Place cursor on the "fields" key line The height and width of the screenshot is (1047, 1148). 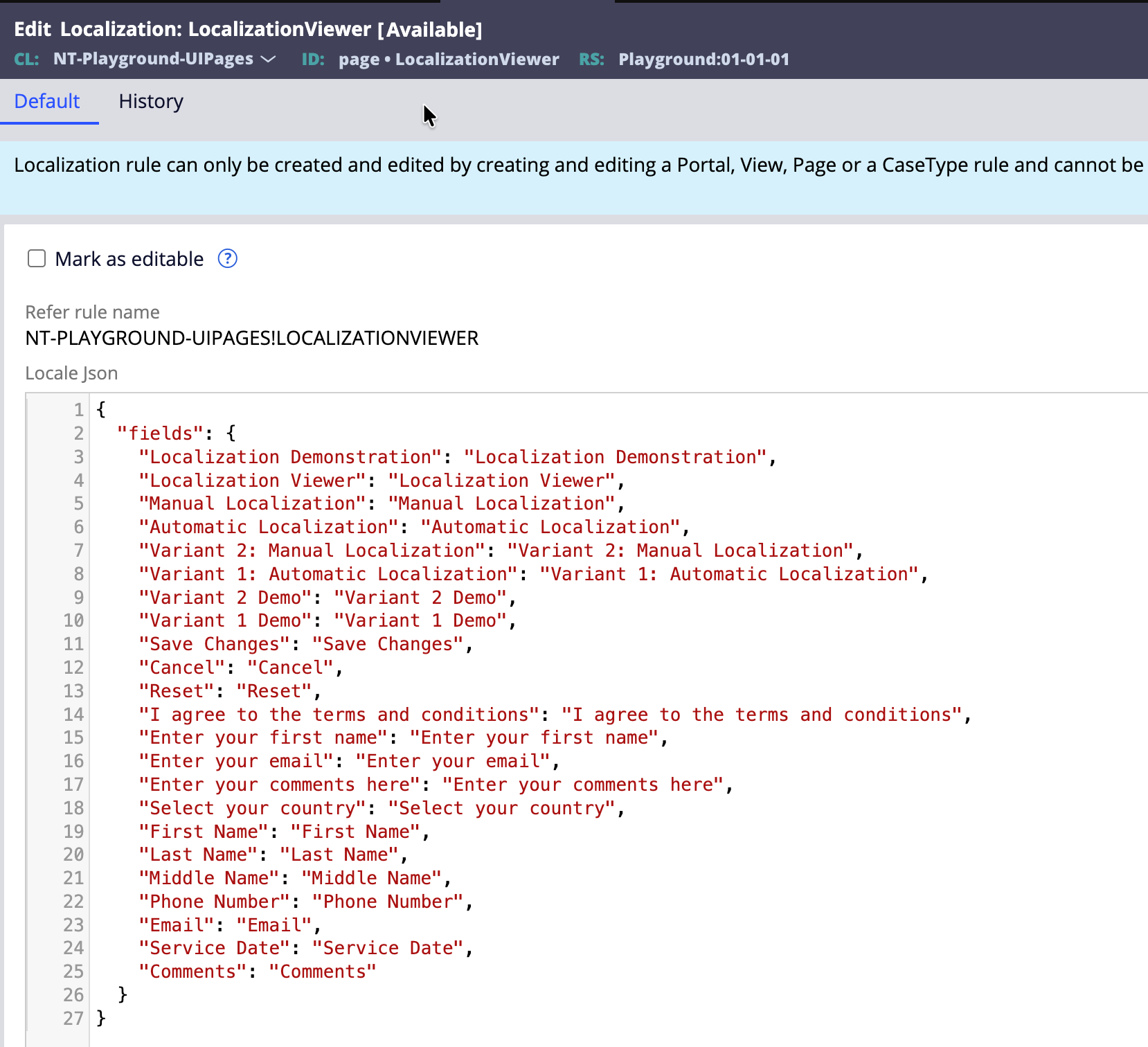point(161,433)
